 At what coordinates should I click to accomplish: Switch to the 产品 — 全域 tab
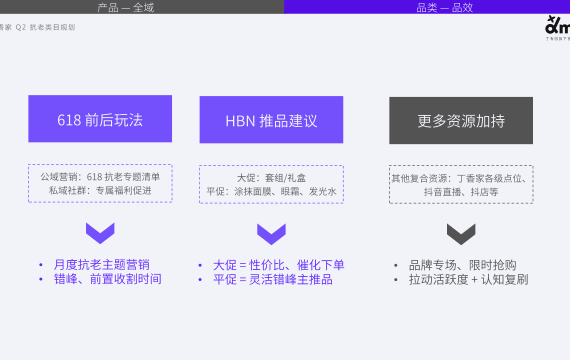[x=142, y=7]
